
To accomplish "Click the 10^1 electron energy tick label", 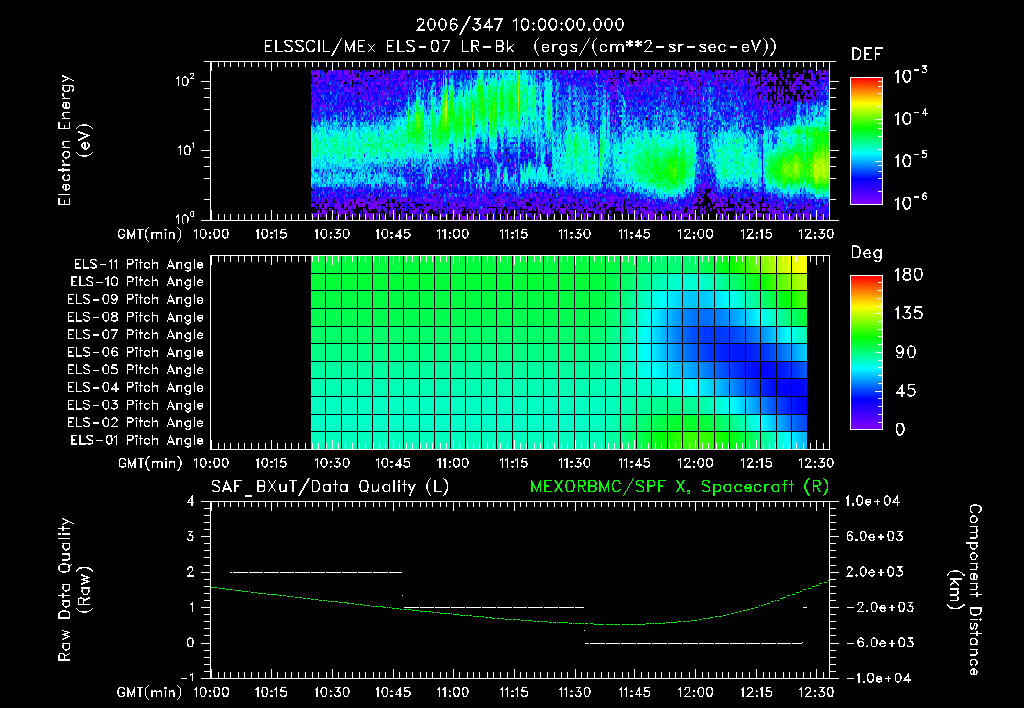I will [185, 150].
